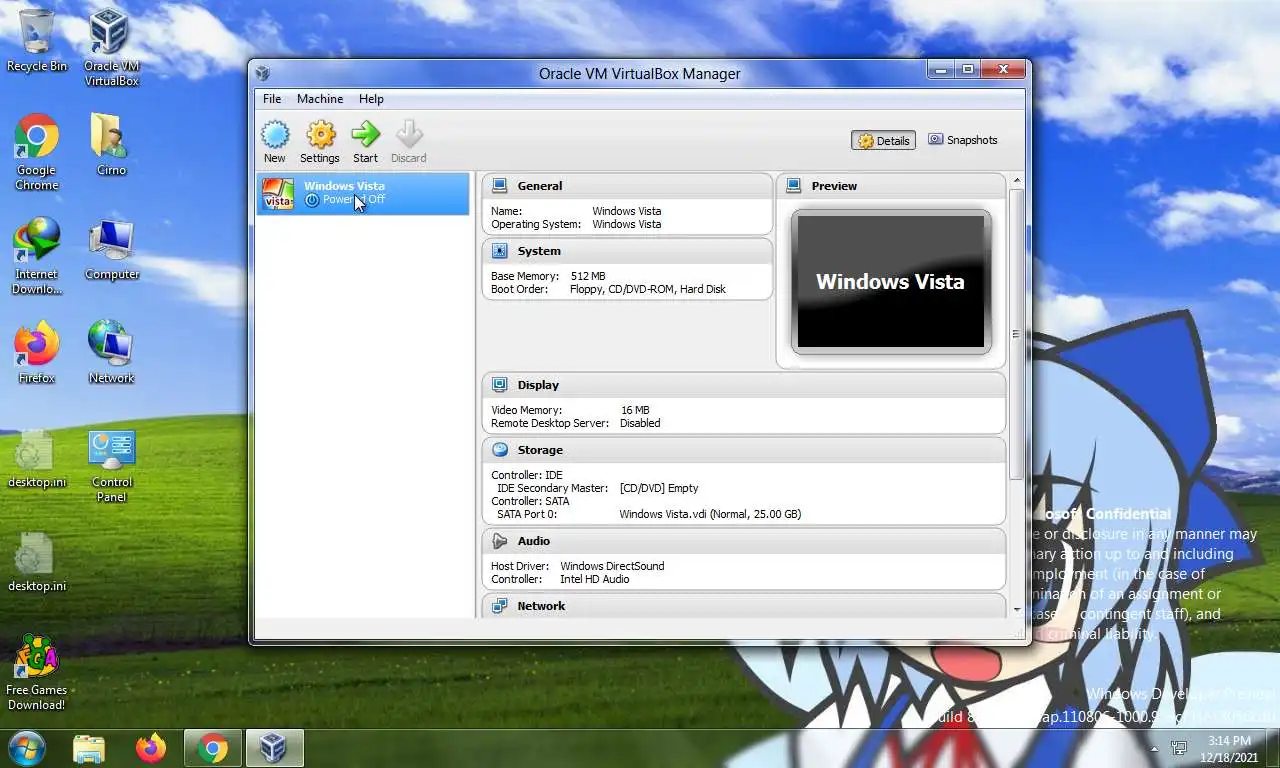The image size is (1280, 768).
Task: Open the Computer desktop icon
Action: tap(111, 249)
